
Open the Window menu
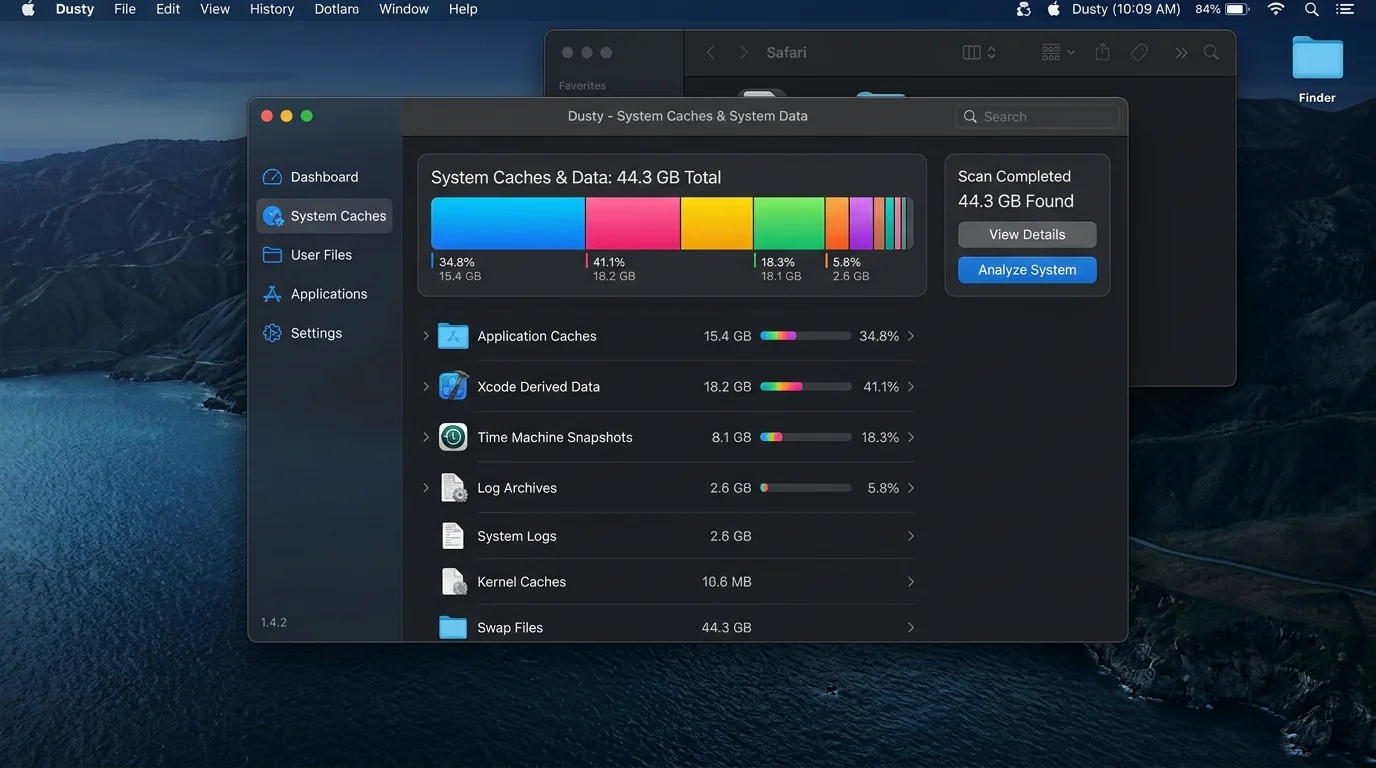tap(404, 9)
